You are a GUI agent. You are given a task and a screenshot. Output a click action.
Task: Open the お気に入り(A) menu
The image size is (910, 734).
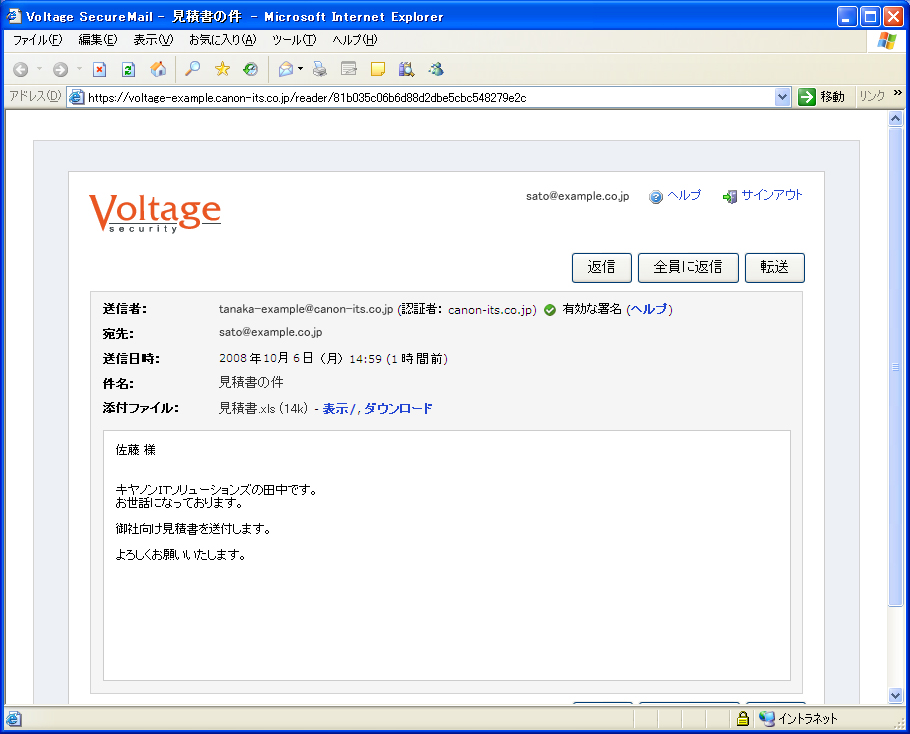(222, 40)
